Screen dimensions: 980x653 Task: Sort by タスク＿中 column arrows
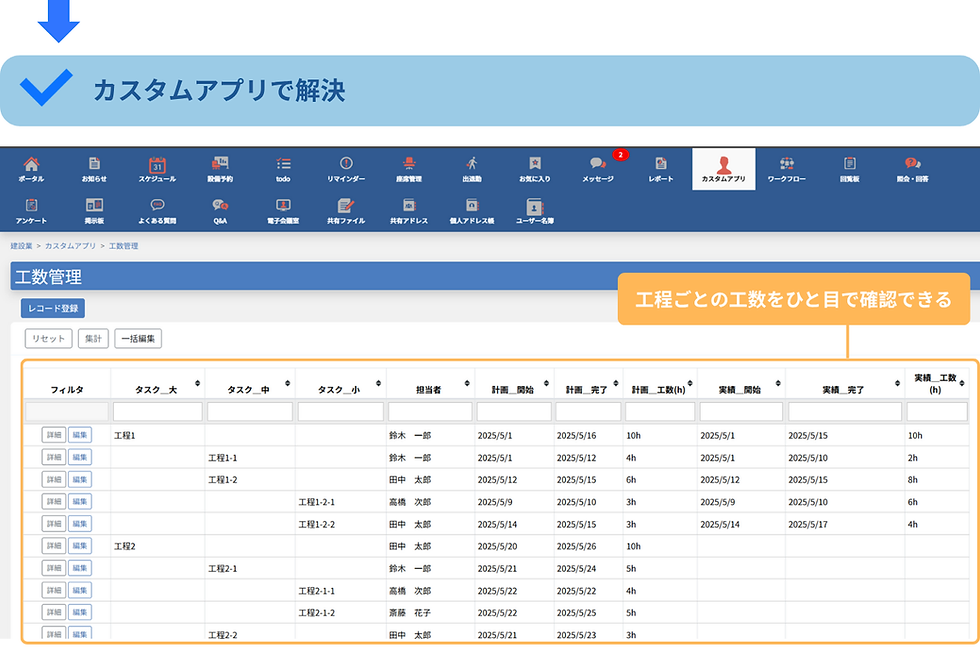(288, 383)
